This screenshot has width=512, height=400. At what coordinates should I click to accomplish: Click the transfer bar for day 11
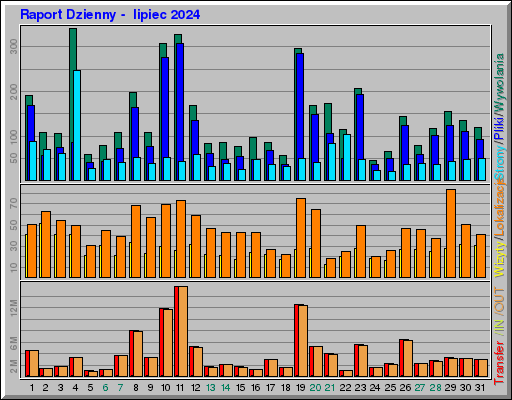[x=181, y=332]
